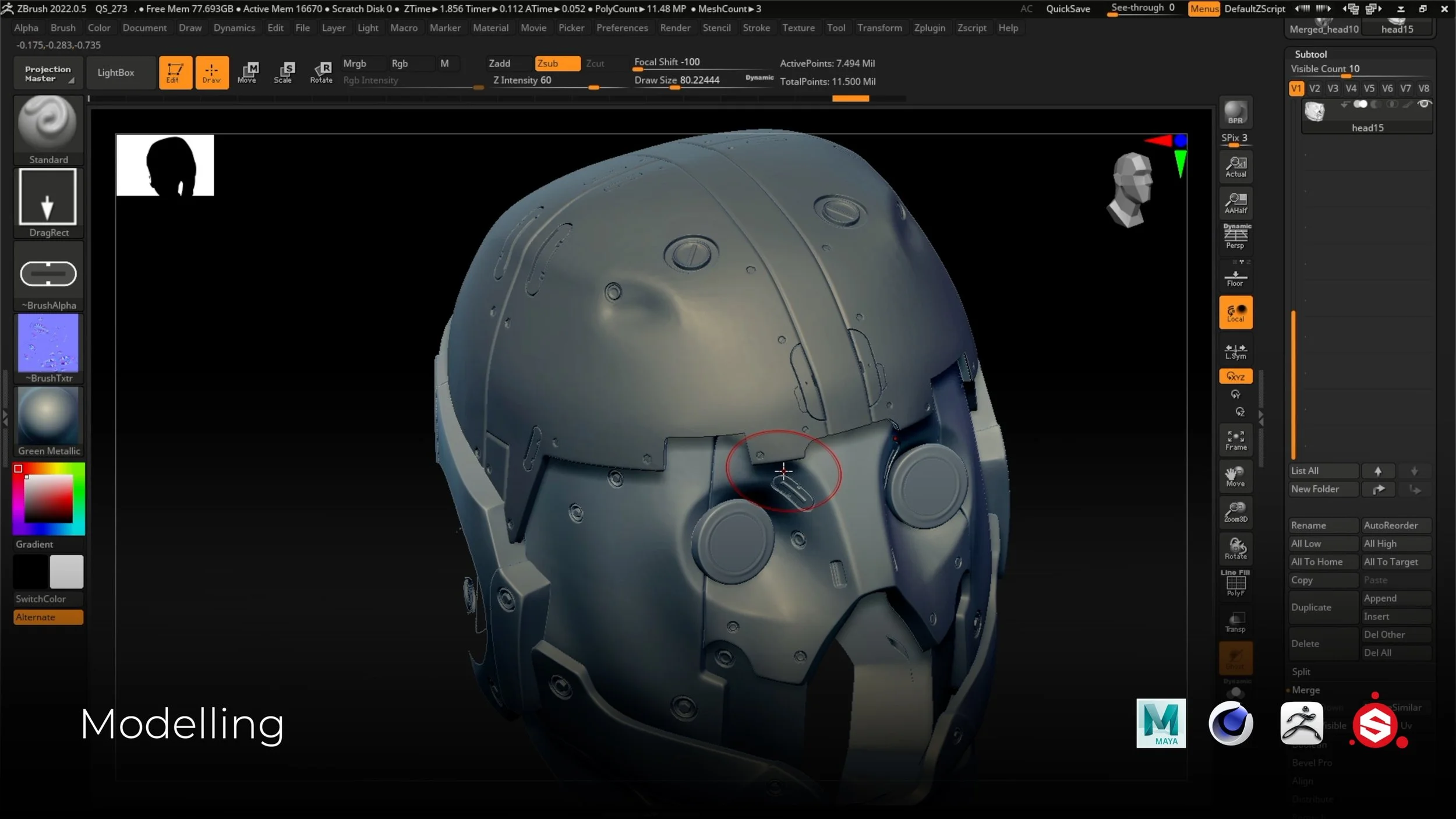
Task: Open the Zplugin menu
Action: pyautogui.click(x=930, y=27)
